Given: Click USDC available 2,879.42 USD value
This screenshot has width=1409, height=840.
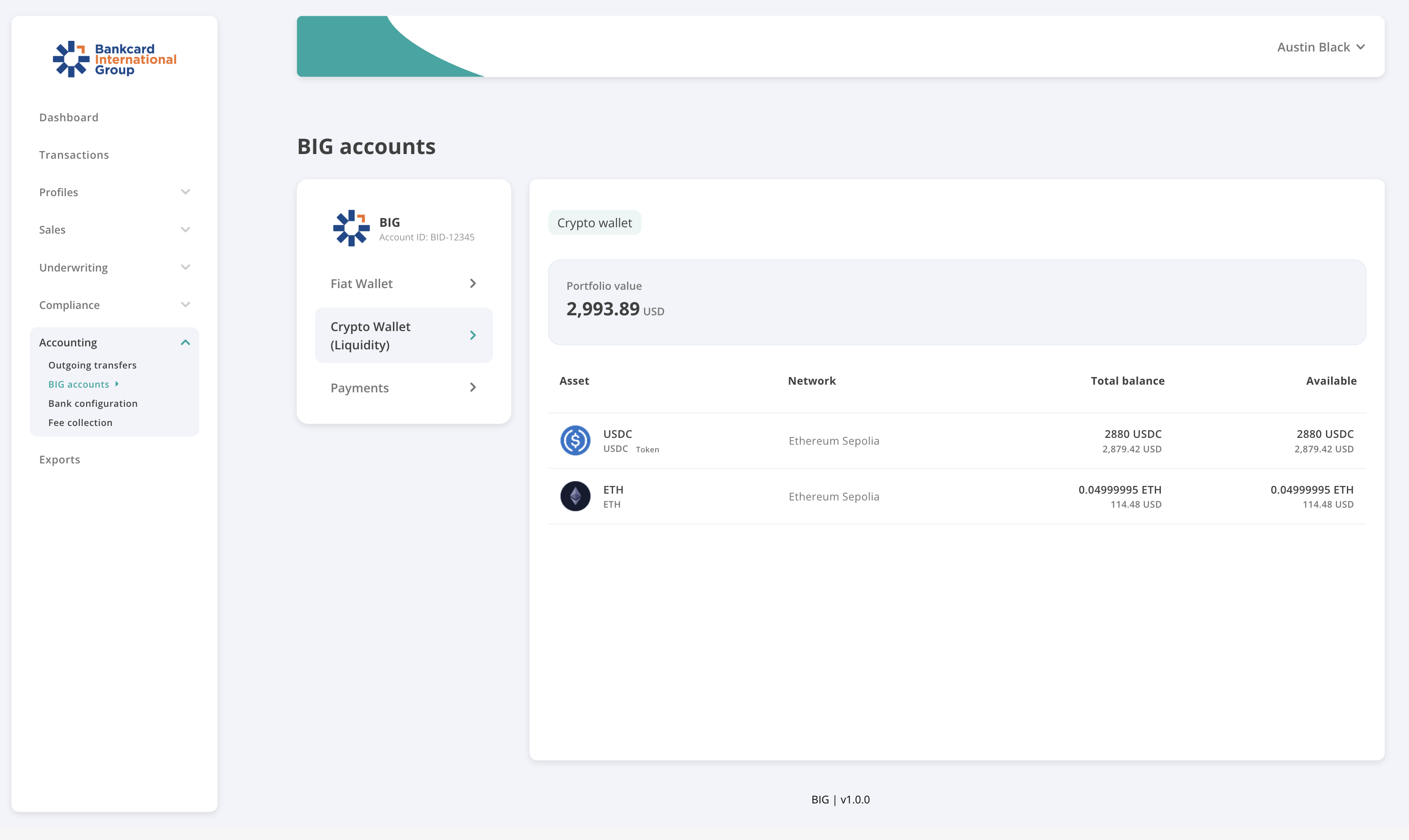Looking at the screenshot, I should tap(1323, 449).
